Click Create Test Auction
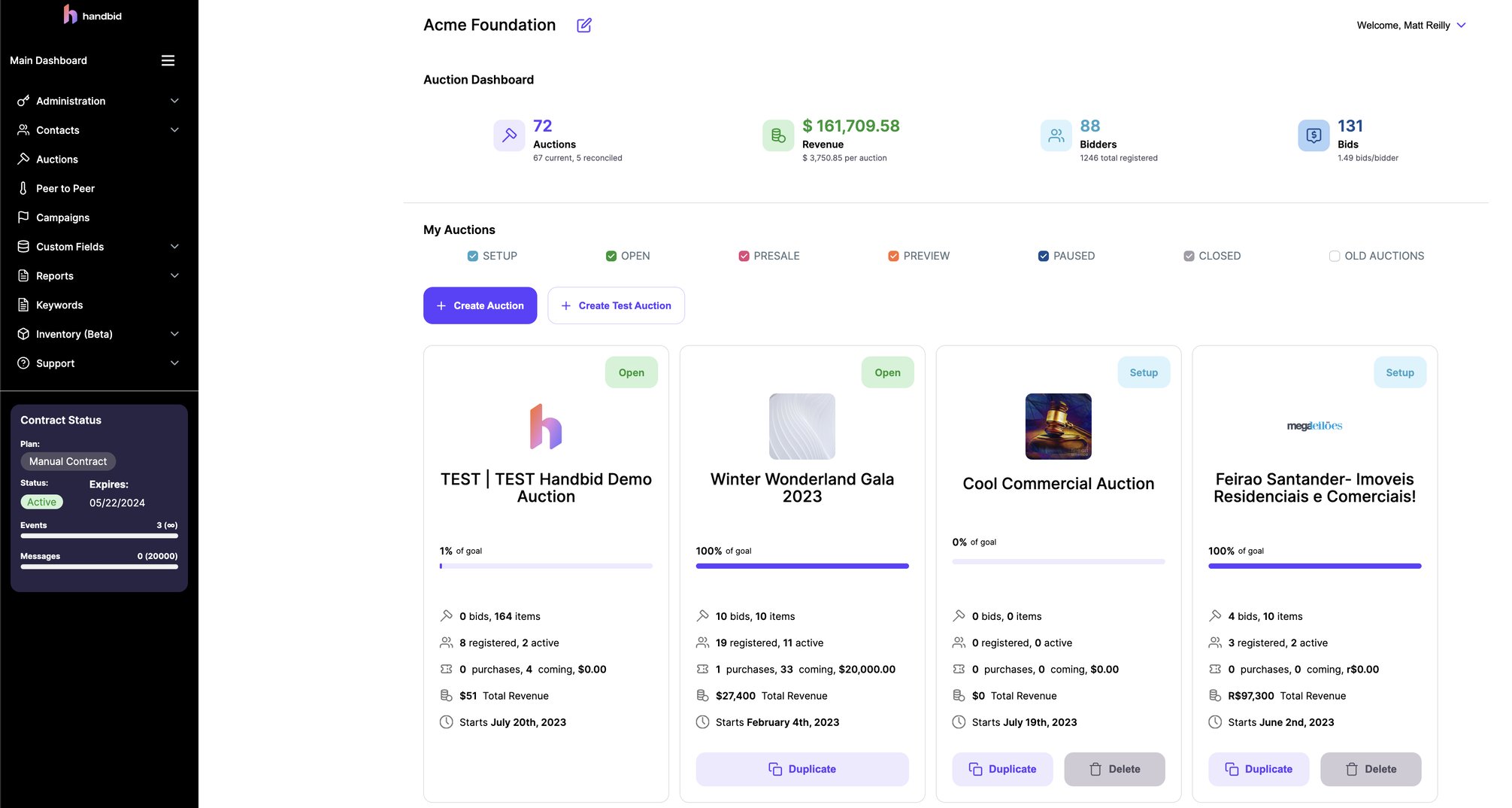This screenshot has width=1512, height=808. point(616,305)
